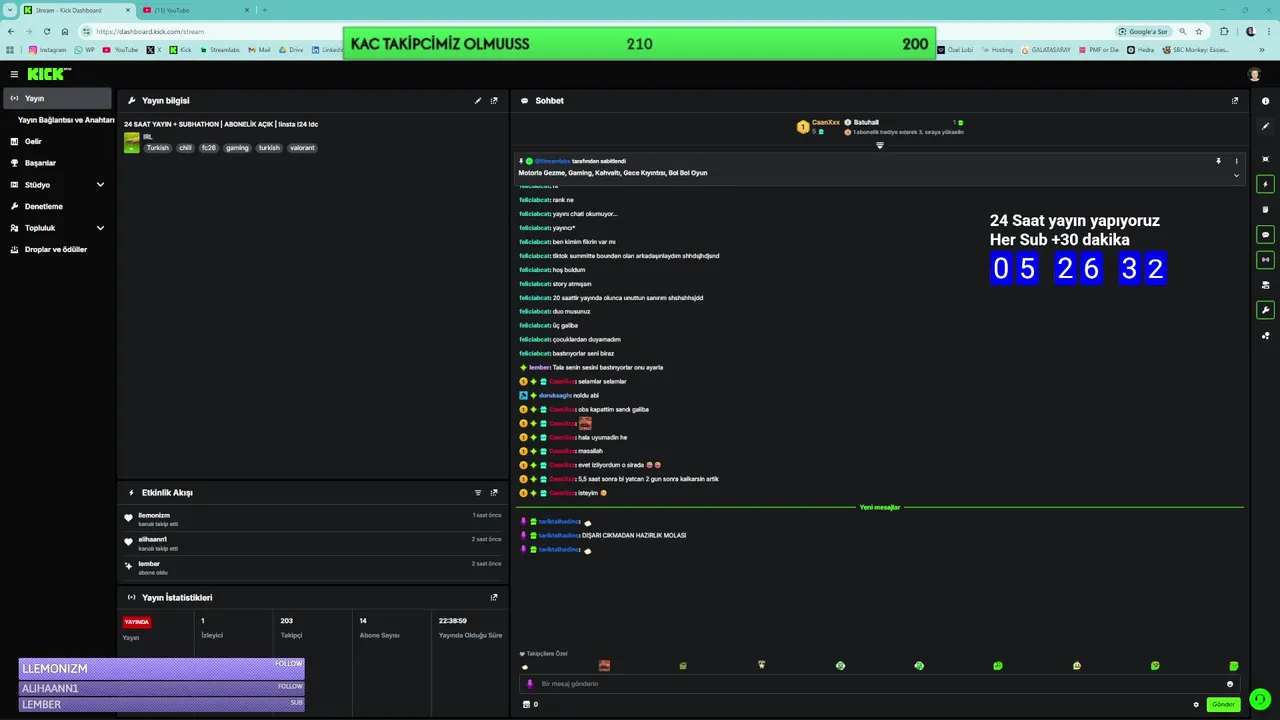Bookmark the page with the star icon
The height and width of the screenshot is (720, 1280).
(1198, 31)
